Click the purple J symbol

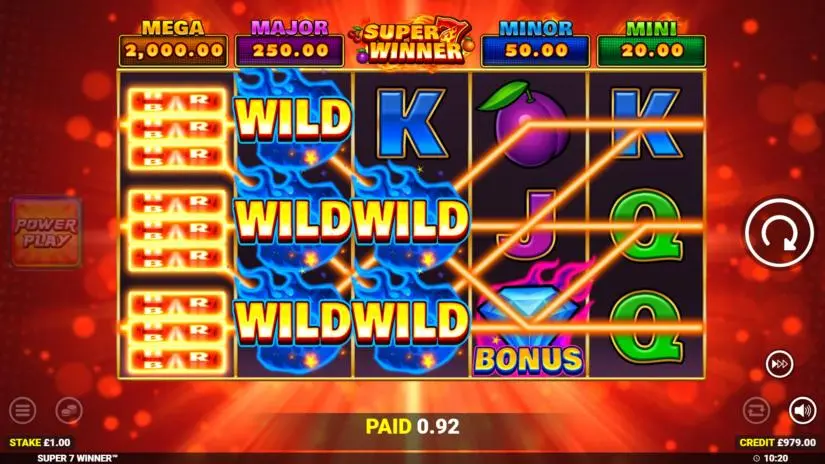tap(528, 225)
